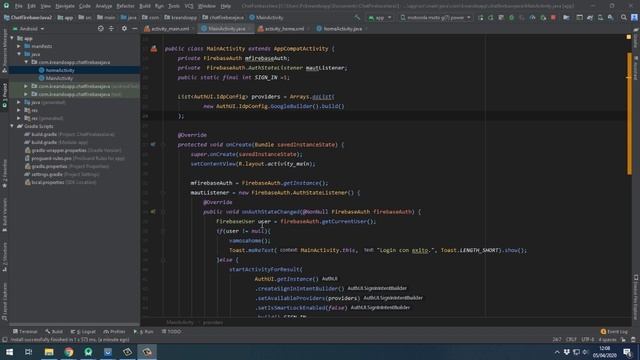Toggle the Project side panel tab
The height and width of the screenshot is (360, 640).
pyautogui.click(x=4, y=95)
